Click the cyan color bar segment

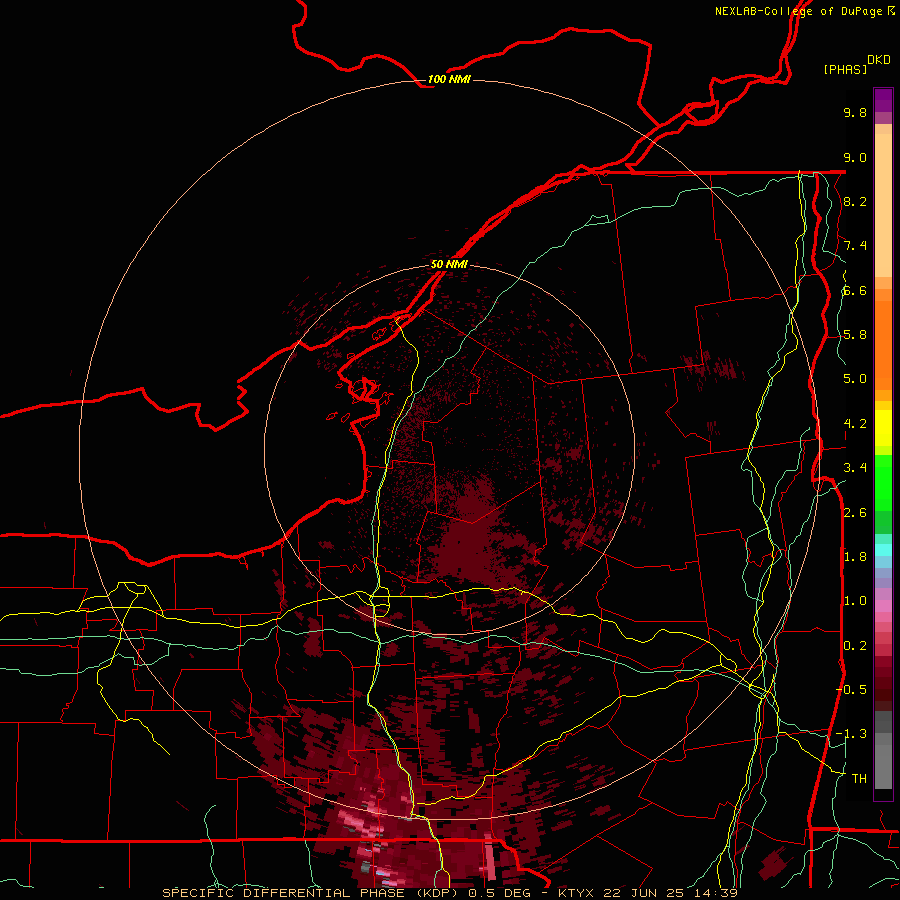[883, 550]
